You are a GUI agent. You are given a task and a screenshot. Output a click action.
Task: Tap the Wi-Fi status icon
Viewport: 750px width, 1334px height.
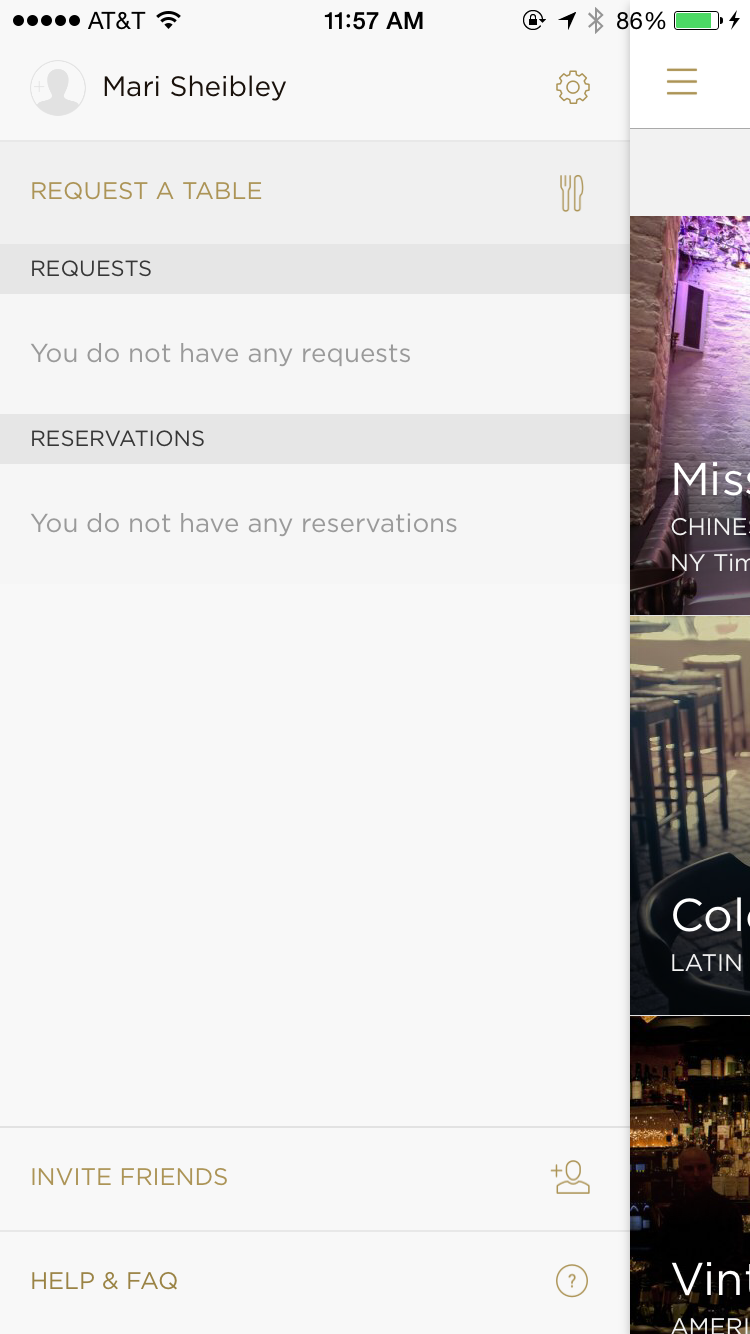click(x=169, y=20)
